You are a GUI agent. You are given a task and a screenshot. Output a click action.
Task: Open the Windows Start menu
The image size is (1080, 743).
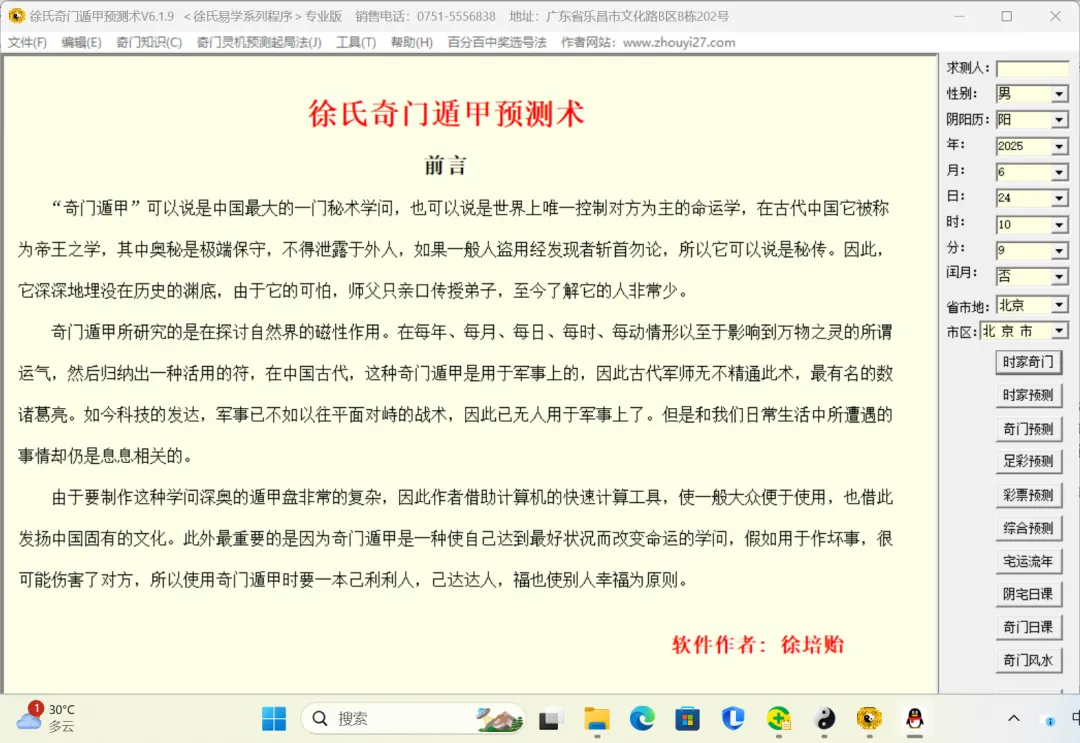(x=274, y=718)
